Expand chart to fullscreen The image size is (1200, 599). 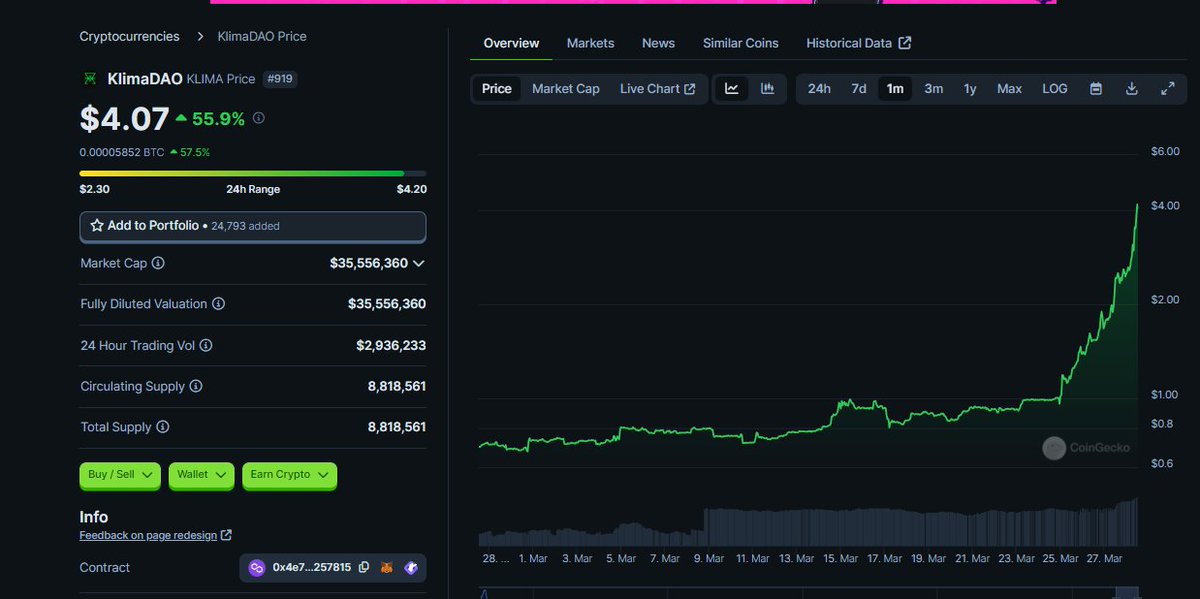pos(1167,88)
